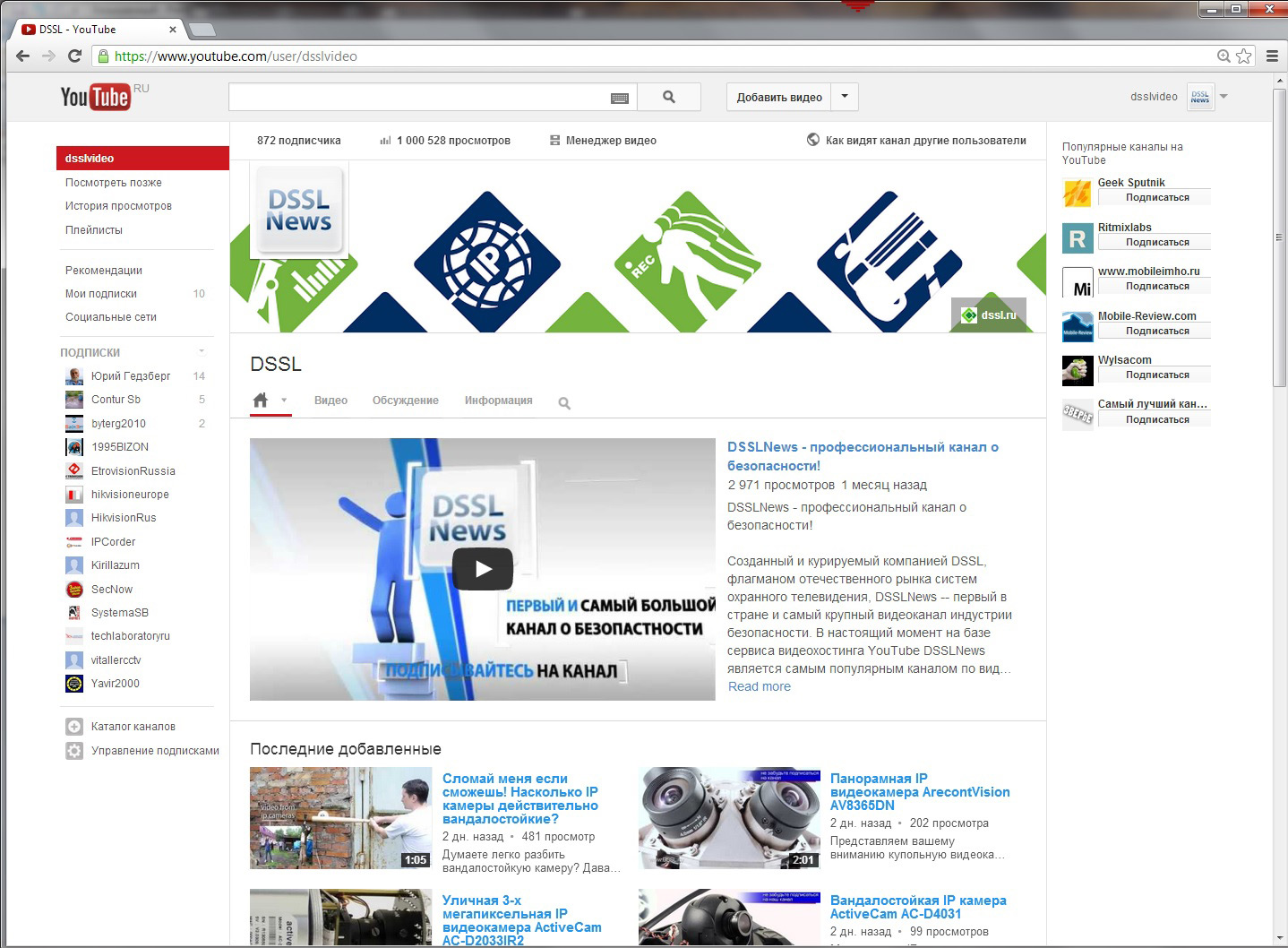Open the IPCorder subscription
Viewport: 1288px width, 948px height.
pos(114,541)
